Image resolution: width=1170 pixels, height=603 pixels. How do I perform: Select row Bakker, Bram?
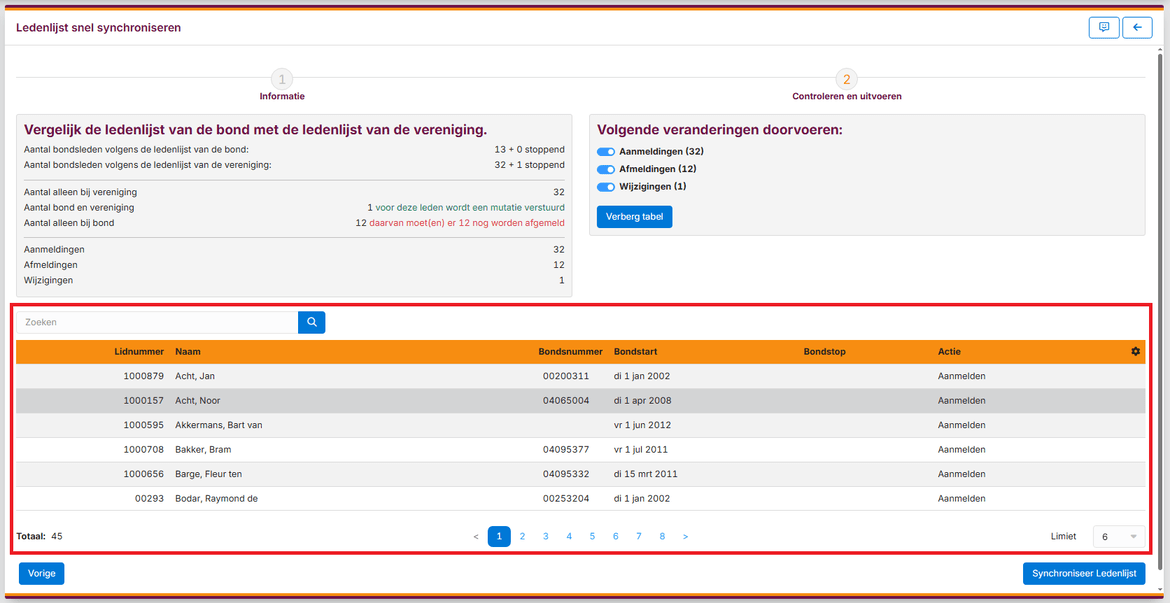click(x=581, y=449)
